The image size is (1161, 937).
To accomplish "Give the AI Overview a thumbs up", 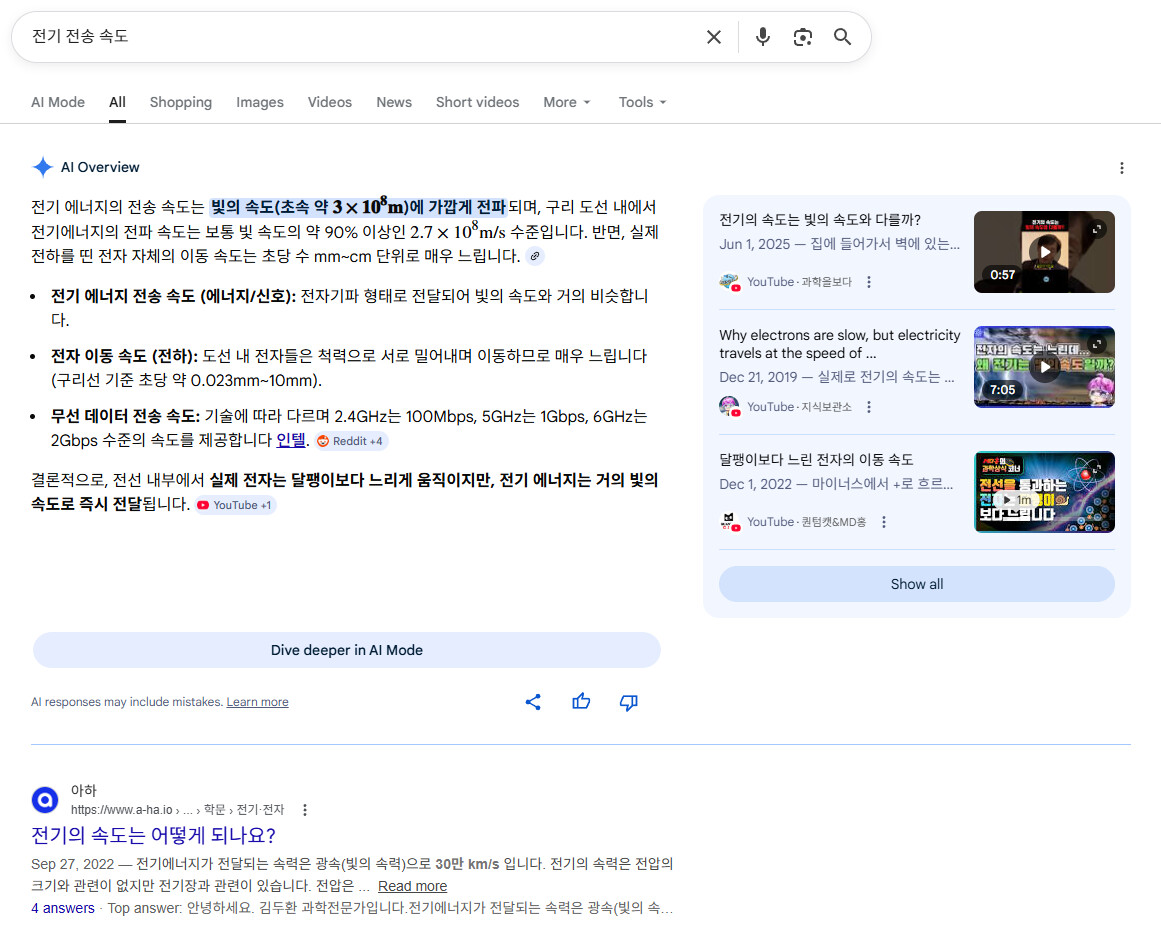I will point(581,702).
